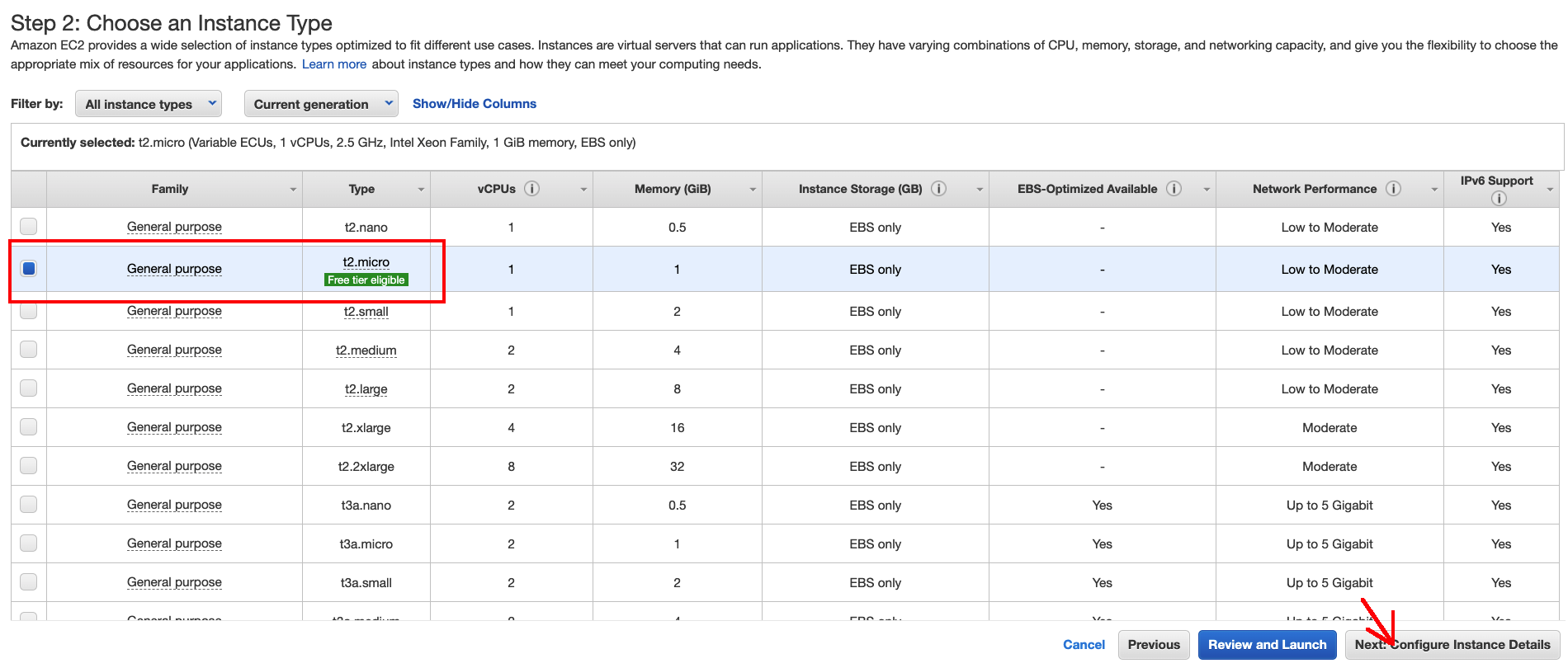Select the t2.nano instance checkbox
Viewport: 1568px width, 668px height.
[x=29, y=226]
